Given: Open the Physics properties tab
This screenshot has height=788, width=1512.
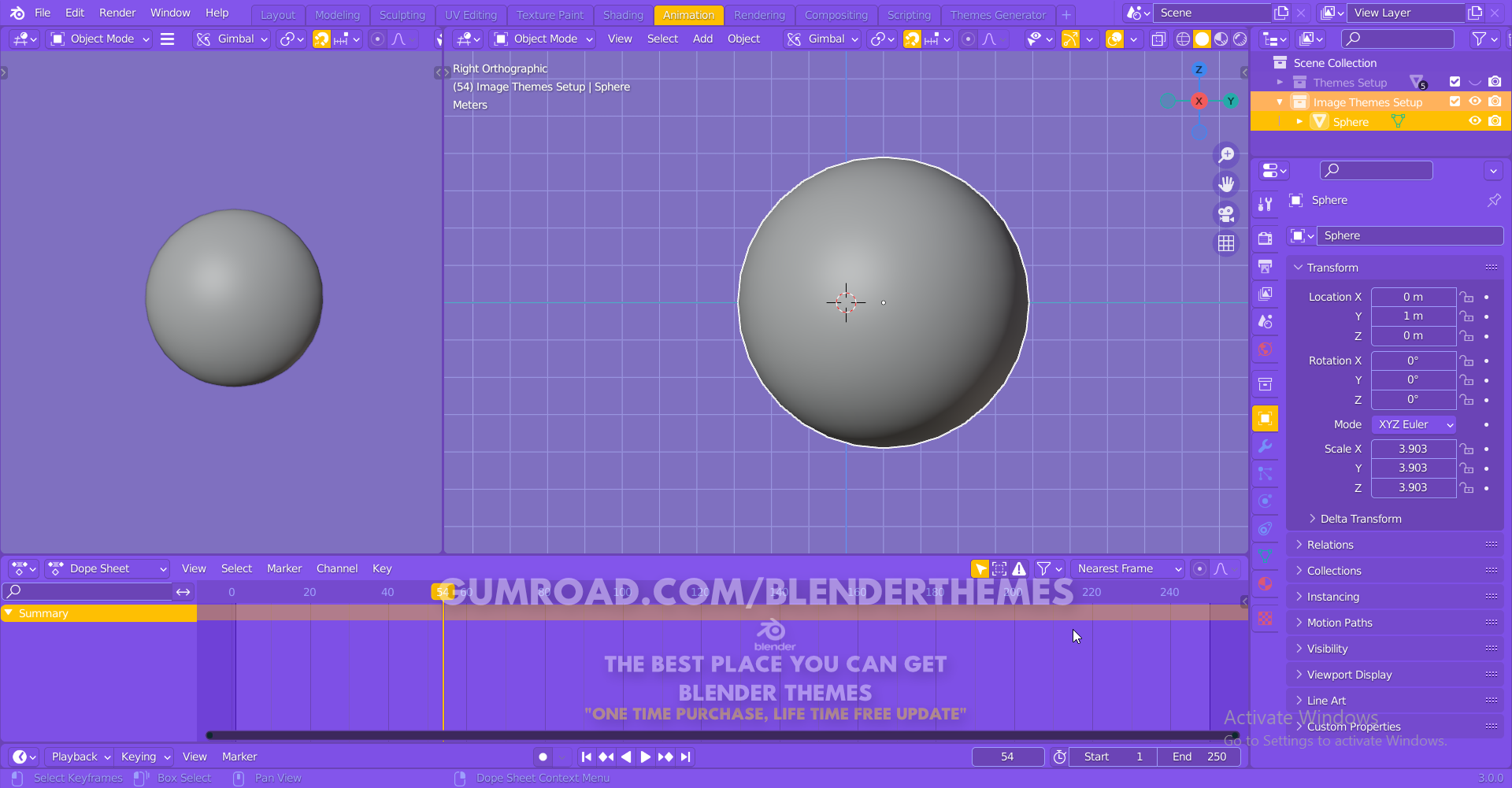Looking at the screenshot, I should point(1266,501).
